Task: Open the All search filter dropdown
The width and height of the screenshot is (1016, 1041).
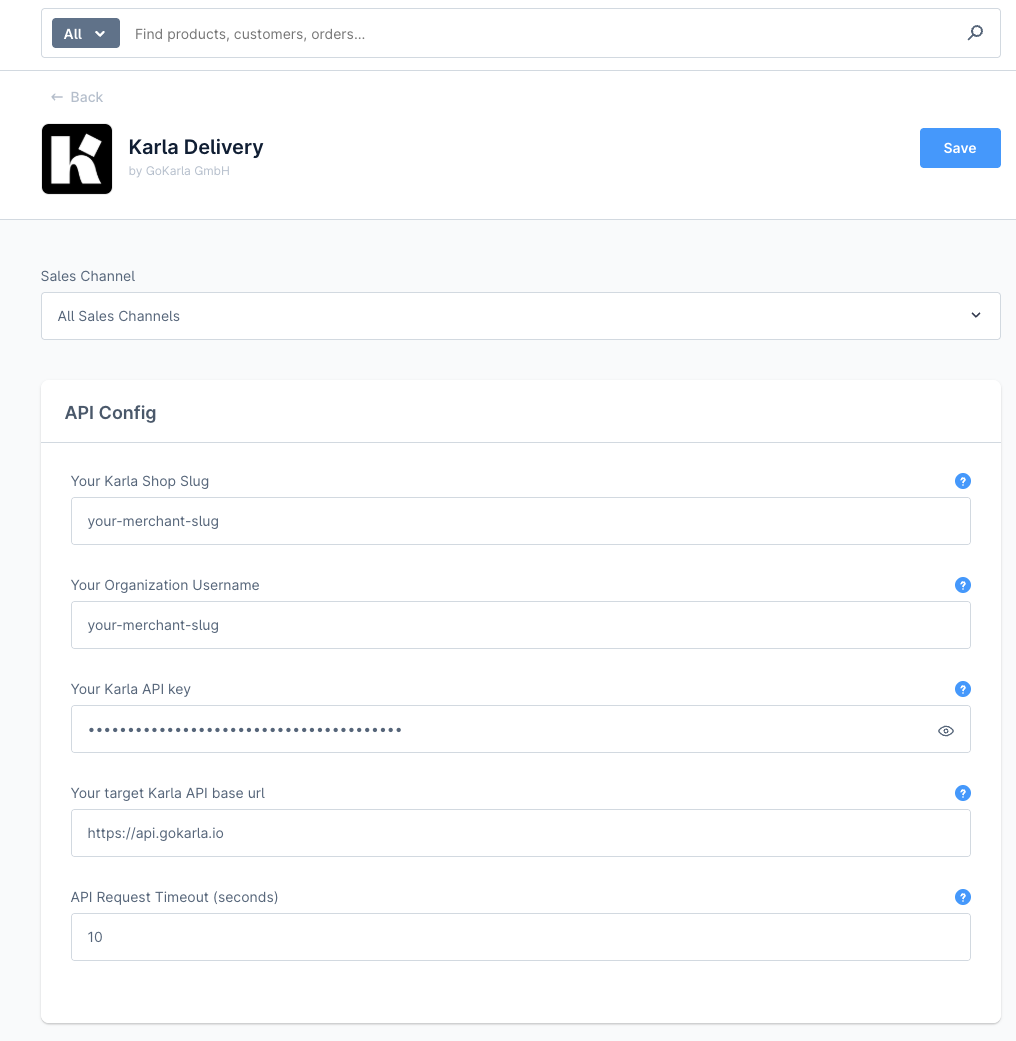Action: (85, 32)
